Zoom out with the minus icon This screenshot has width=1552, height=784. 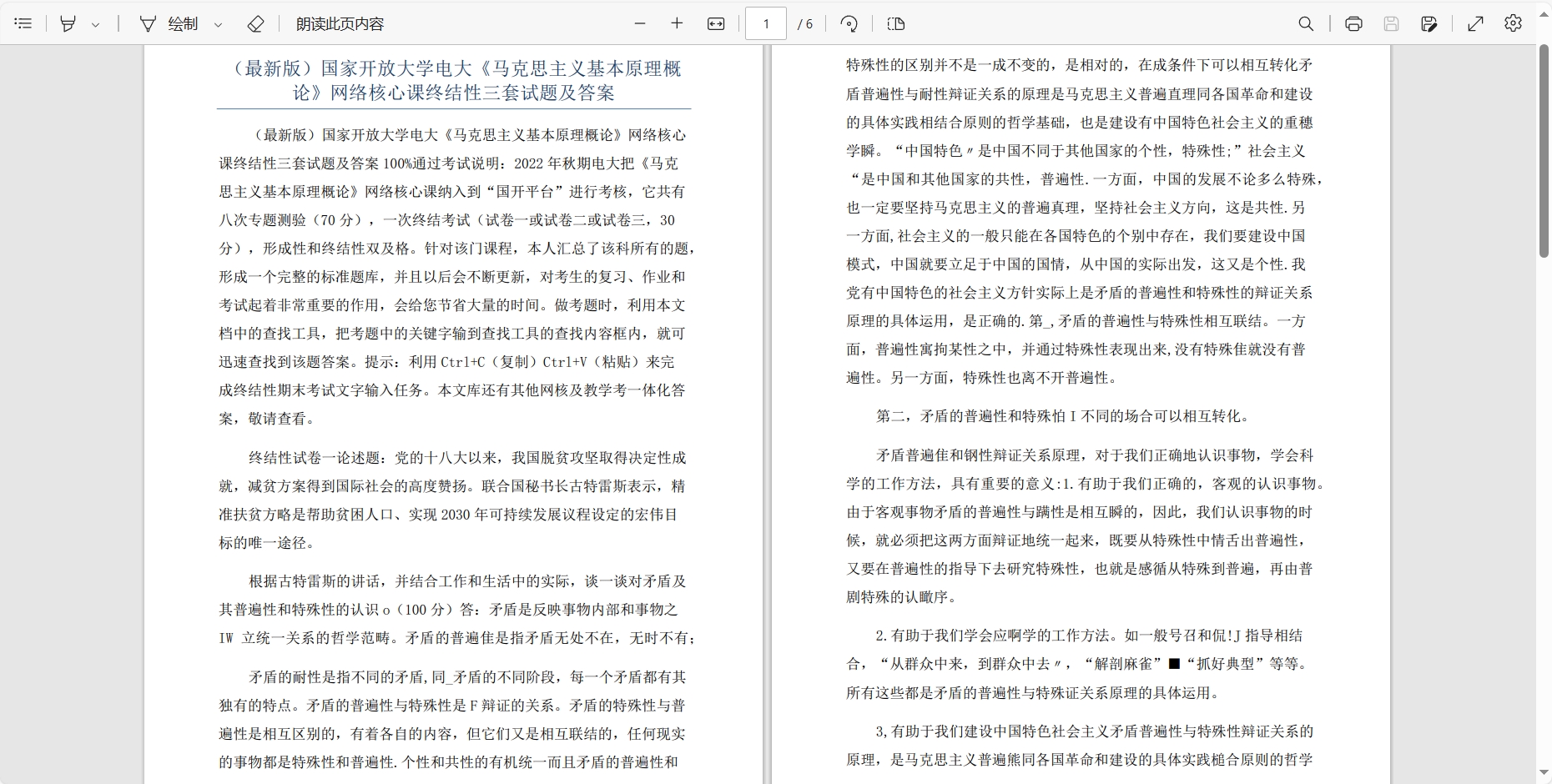[x=640, y=23]
